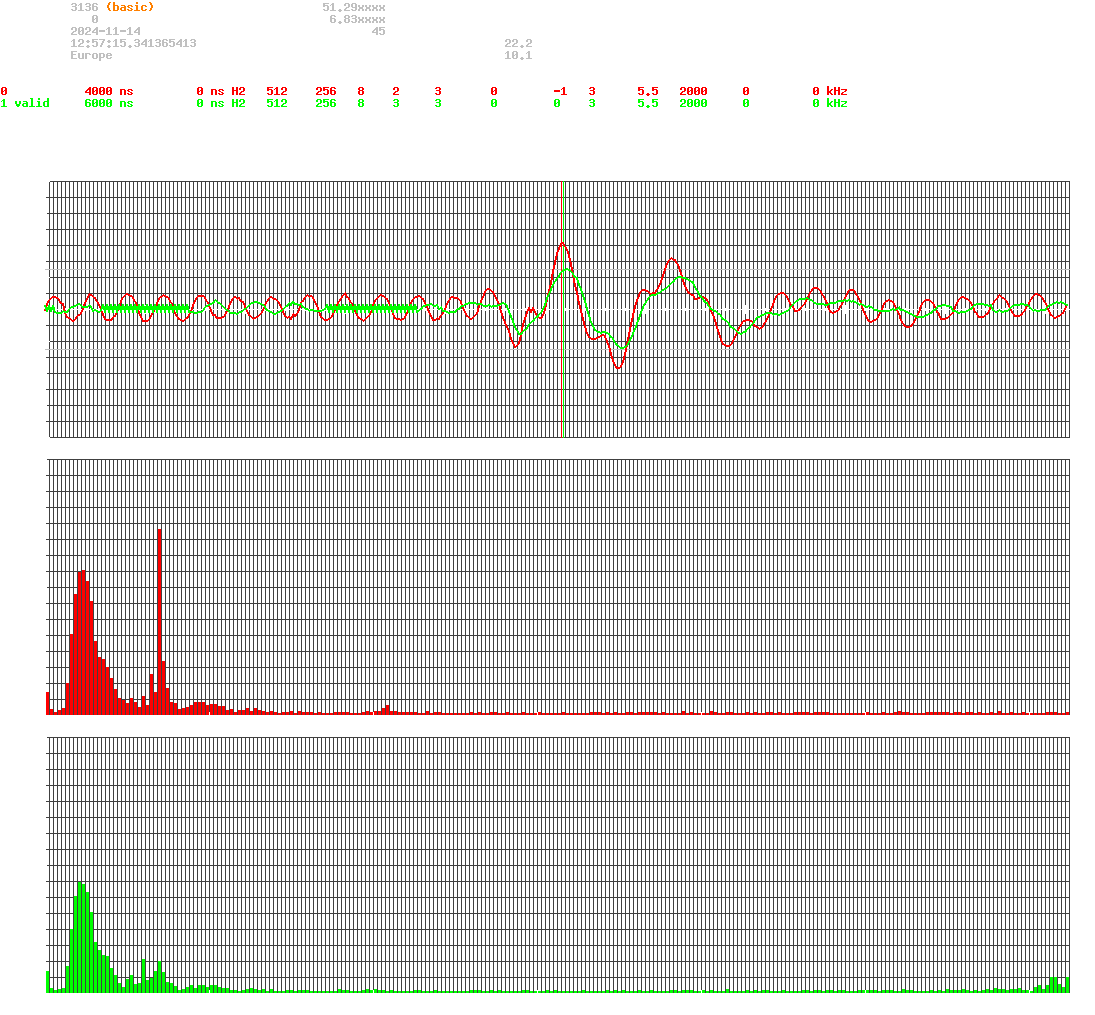Click the red value 8
Image resolution: width=1095 pixels, height=1015 pixels.
click(x=361, y=92)
